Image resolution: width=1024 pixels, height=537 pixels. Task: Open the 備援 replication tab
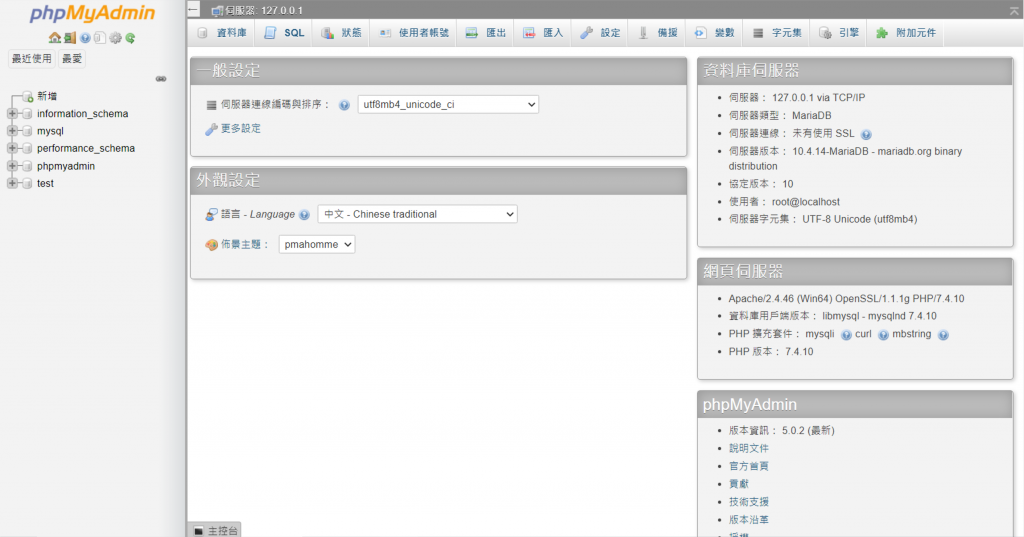(x=658, y=33)
